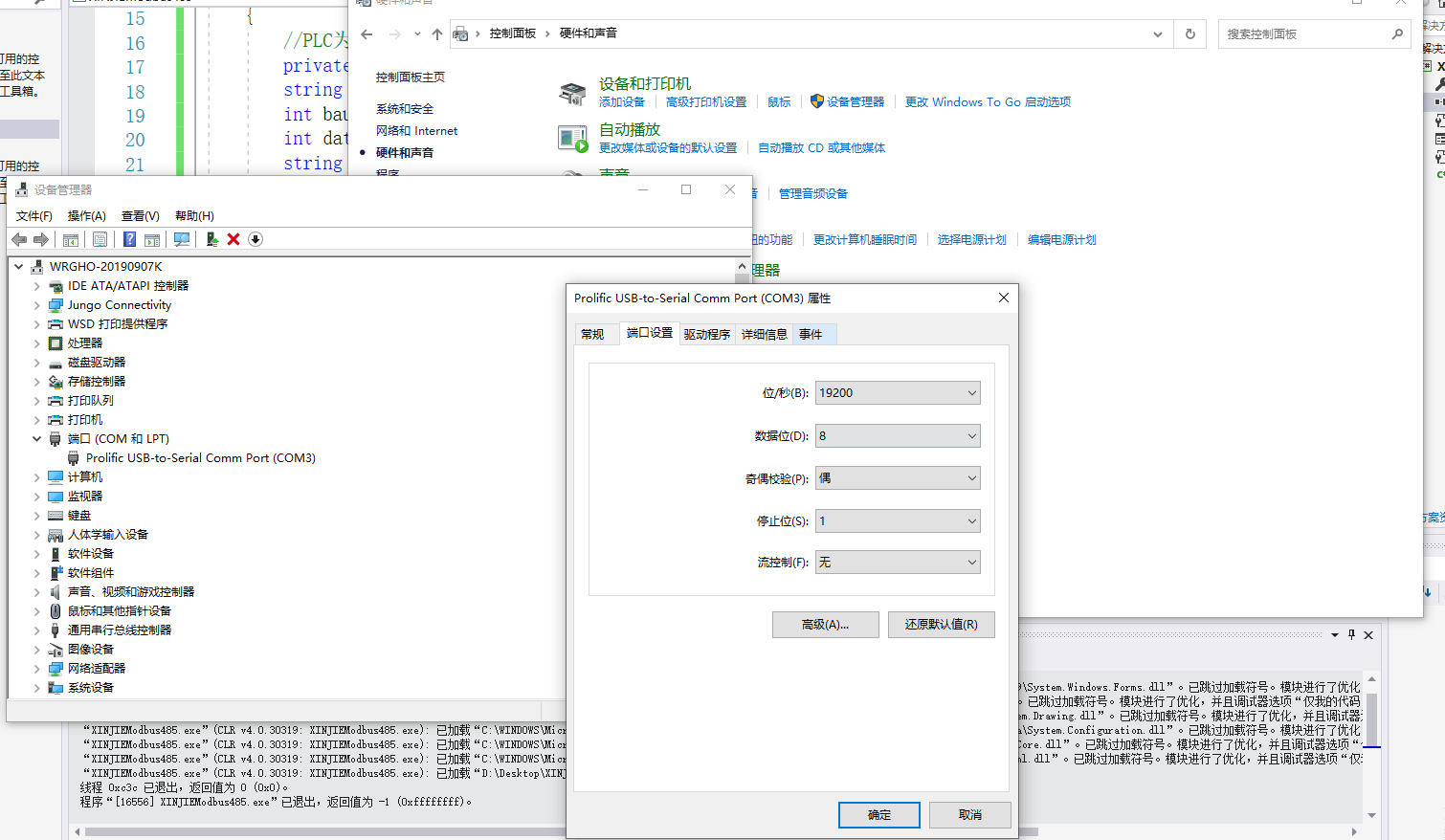Open the 数据位(D) data bits dropdown

[898, 436]
